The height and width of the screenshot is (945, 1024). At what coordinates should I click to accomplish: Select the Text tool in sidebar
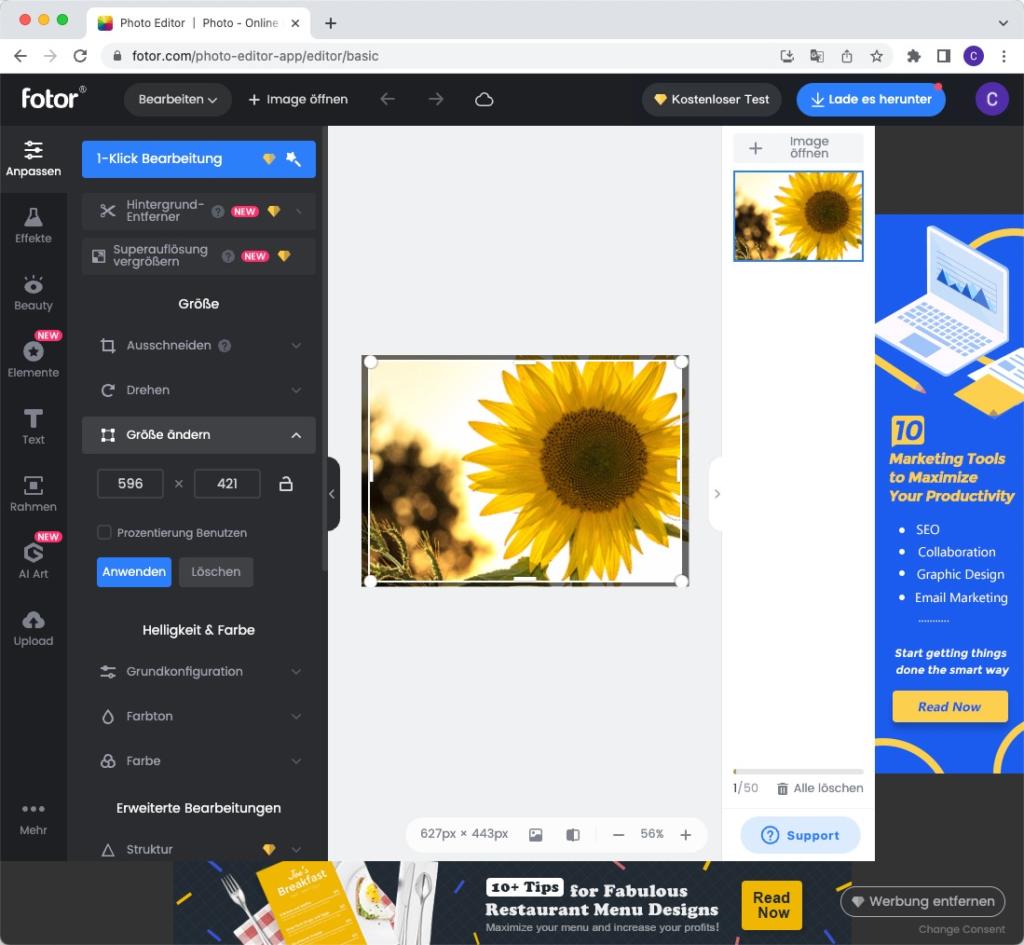pyautogui.click(x=33, y=426)
